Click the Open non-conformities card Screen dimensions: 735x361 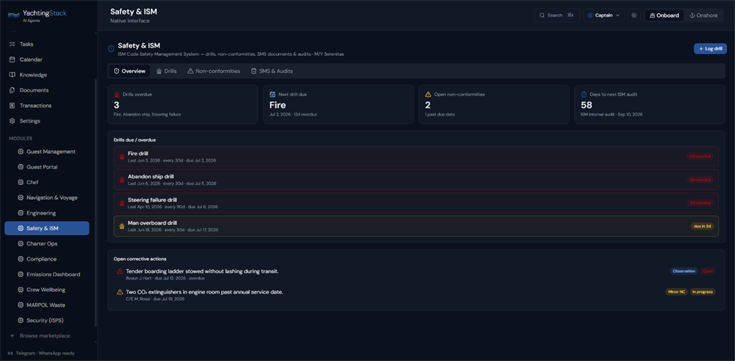494,104
